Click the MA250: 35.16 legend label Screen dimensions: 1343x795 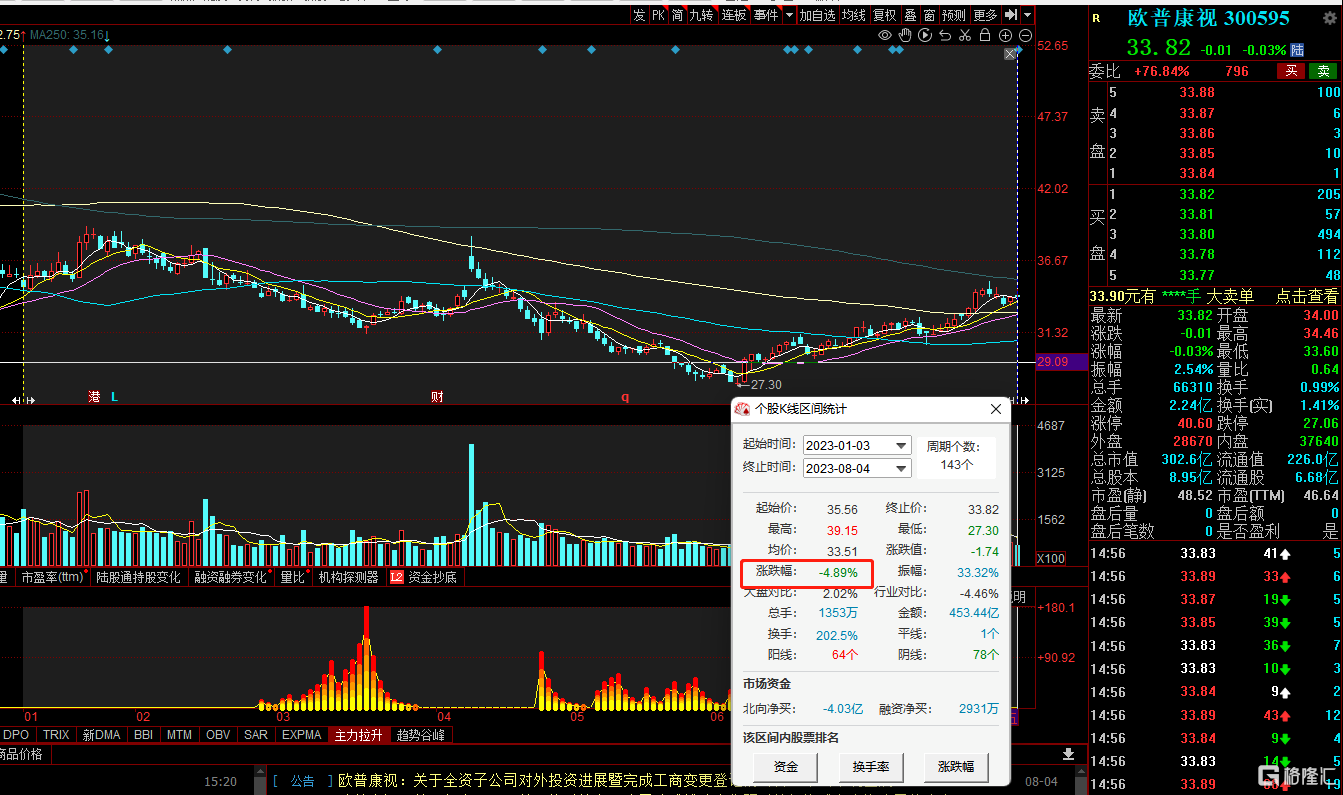[x=68, y=35]
